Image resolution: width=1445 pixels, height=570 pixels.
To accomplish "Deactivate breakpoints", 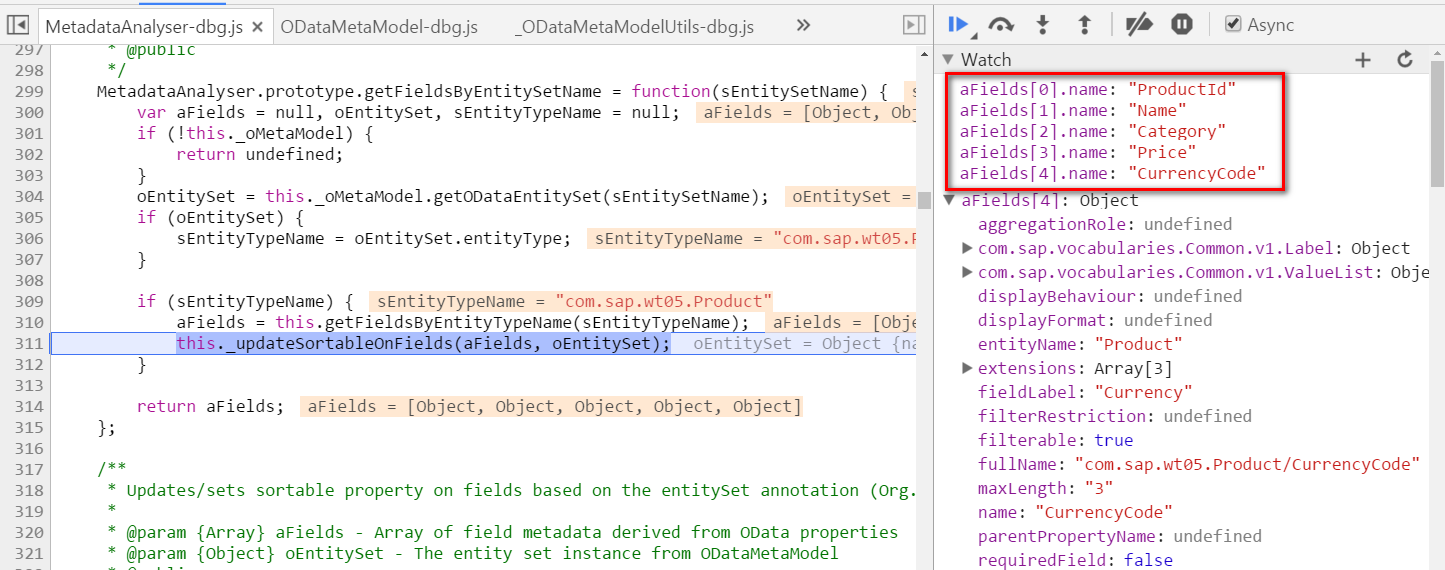I will pyautogui.click(x=1139, y=25).
